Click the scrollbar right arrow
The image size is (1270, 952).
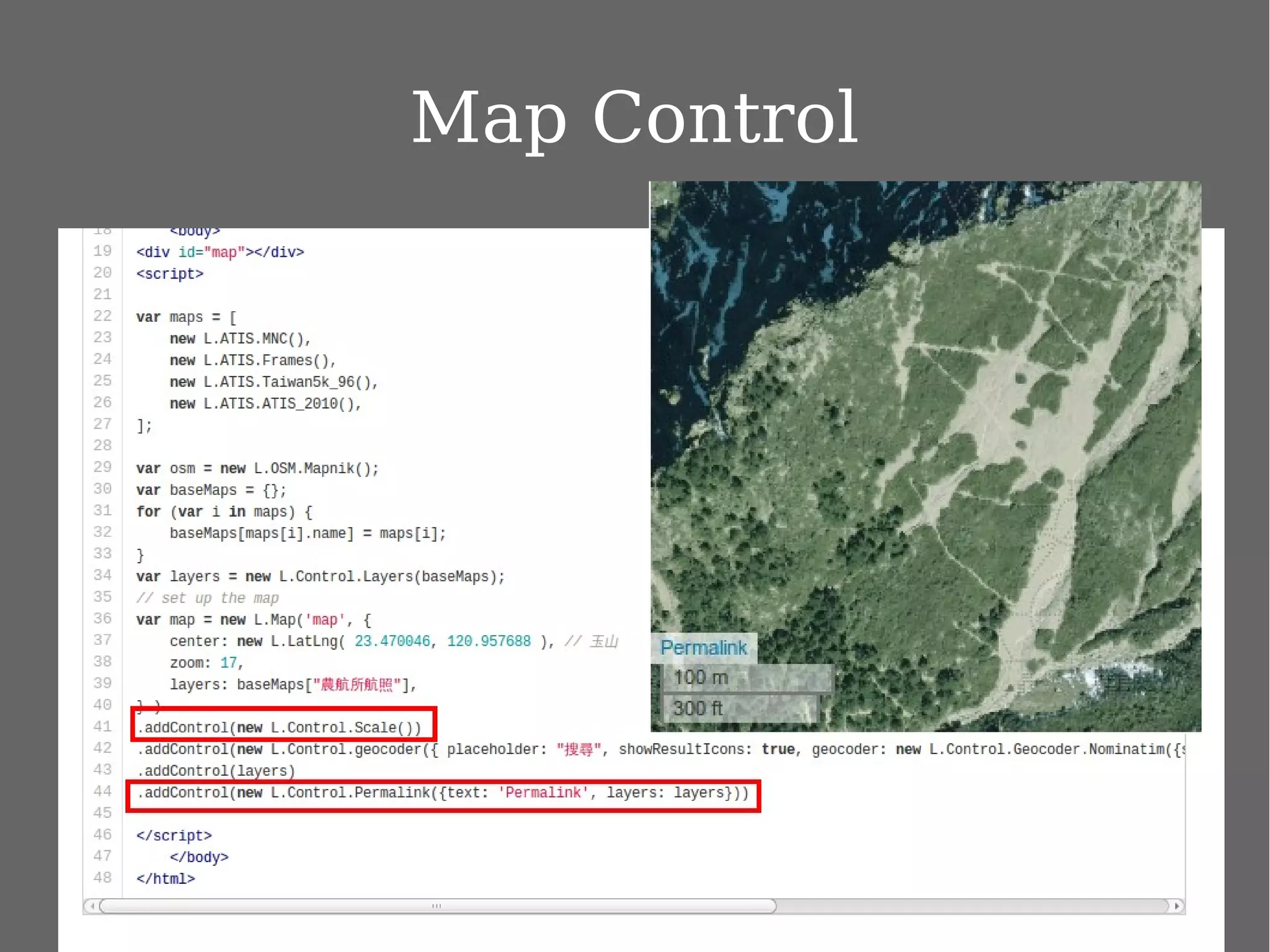tap(1176, 906)
